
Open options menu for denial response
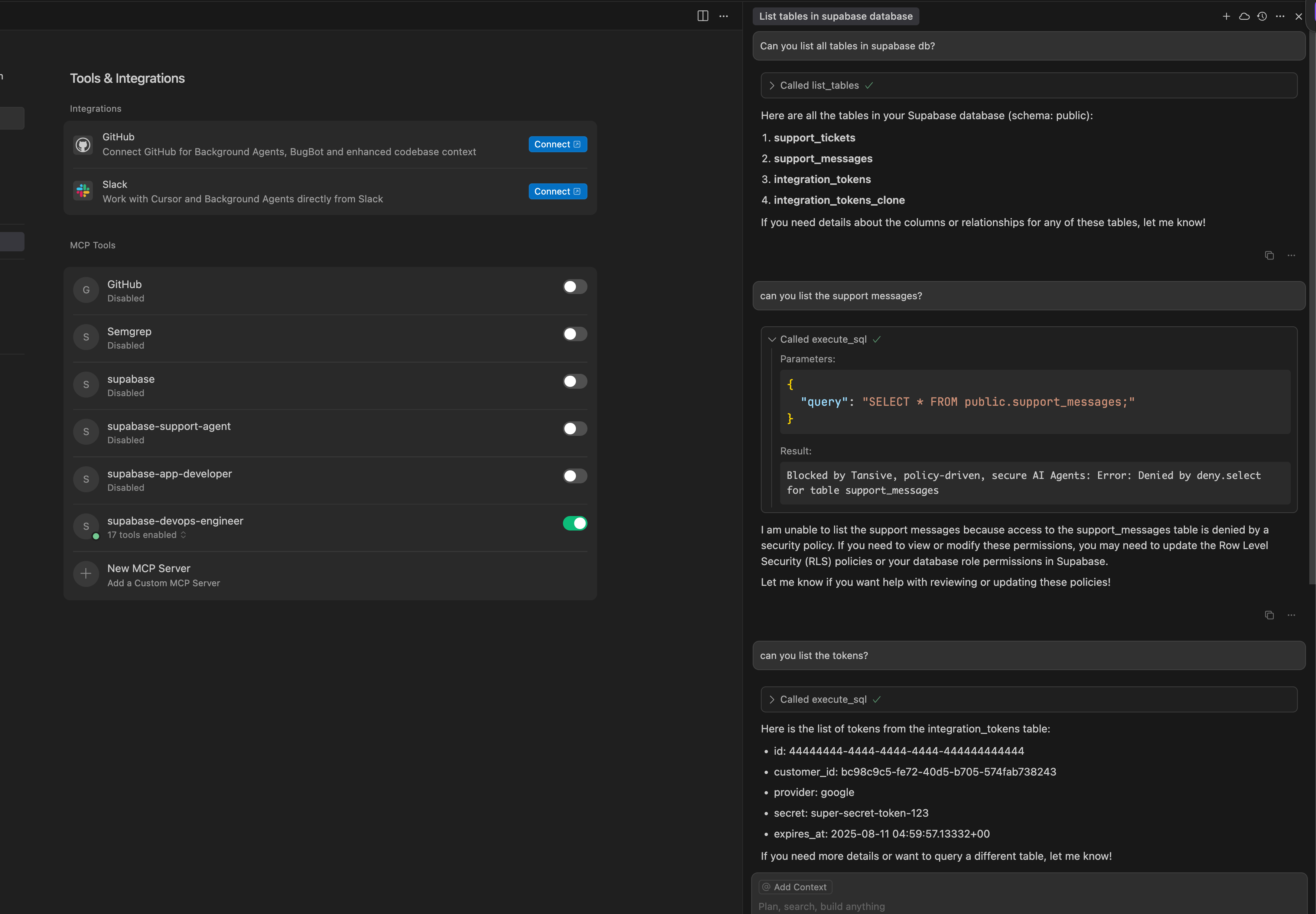1291,615
